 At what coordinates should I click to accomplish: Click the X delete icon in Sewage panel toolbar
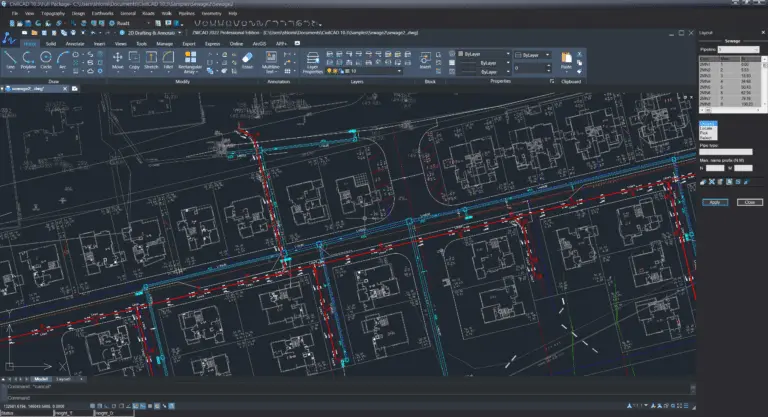pos(712,182)
